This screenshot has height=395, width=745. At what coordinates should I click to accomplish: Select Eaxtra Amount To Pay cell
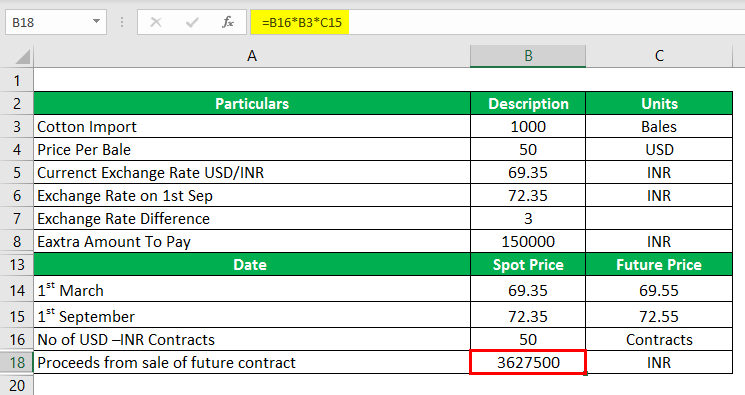click(252, 241)
